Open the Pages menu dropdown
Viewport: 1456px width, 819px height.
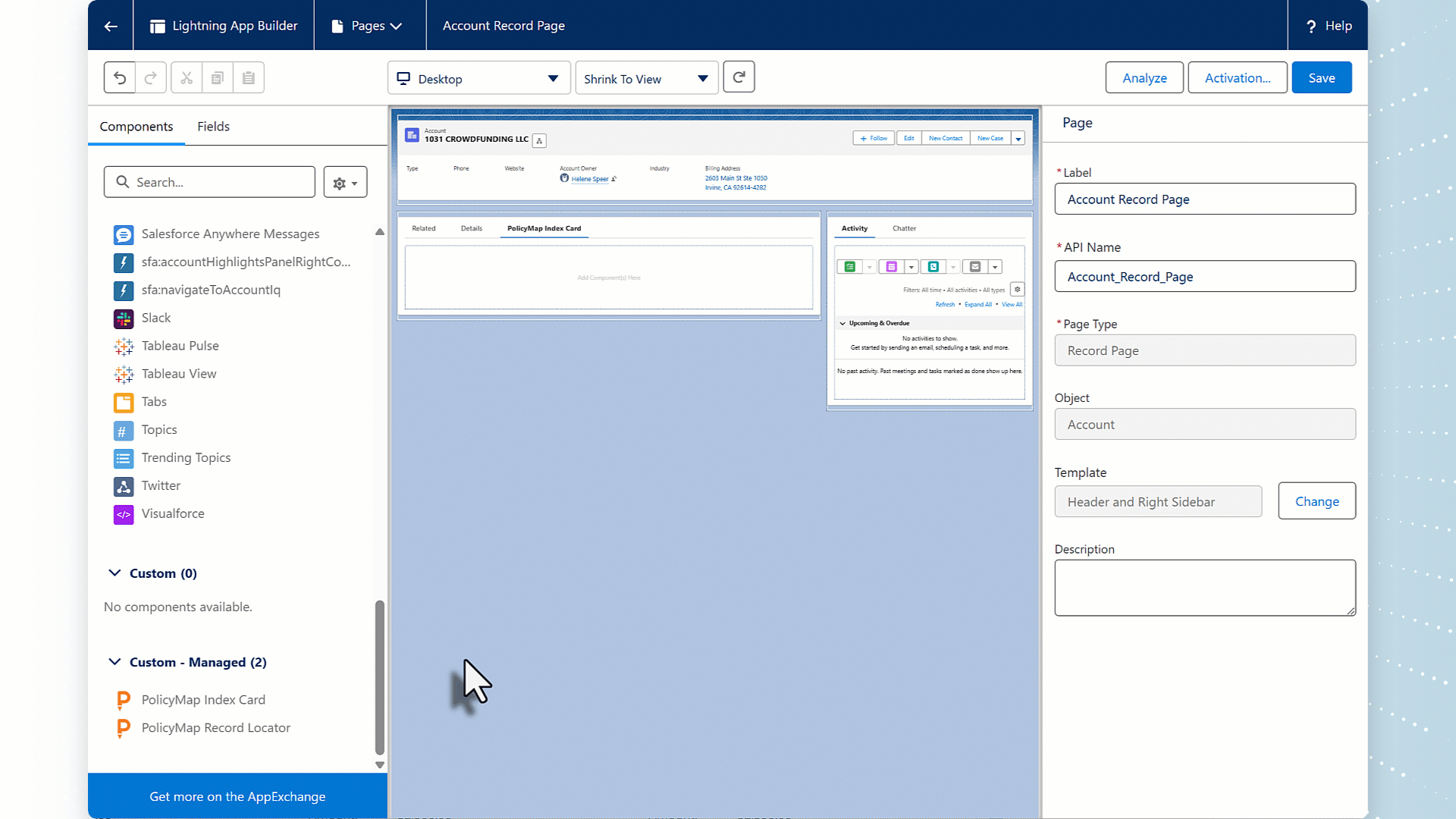point(369,26)
